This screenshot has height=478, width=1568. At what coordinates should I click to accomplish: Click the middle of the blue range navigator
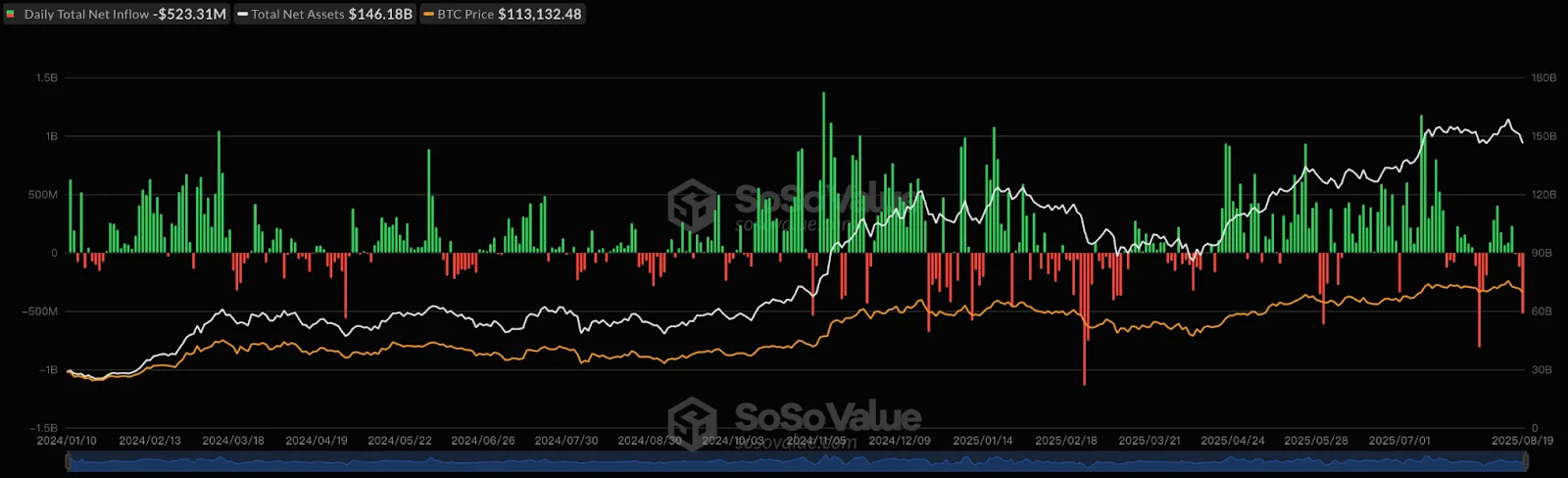tap(796, 462)
